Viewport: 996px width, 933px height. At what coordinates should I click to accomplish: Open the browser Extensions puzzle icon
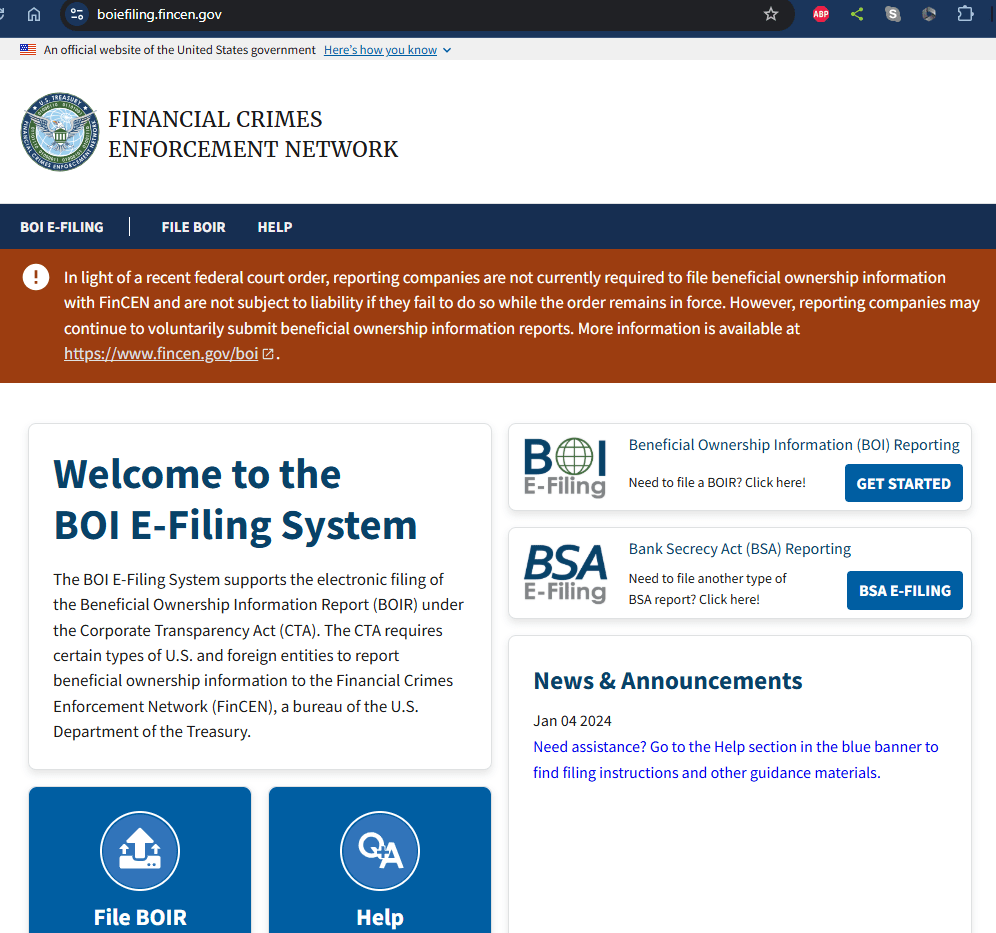coord(965,14)
